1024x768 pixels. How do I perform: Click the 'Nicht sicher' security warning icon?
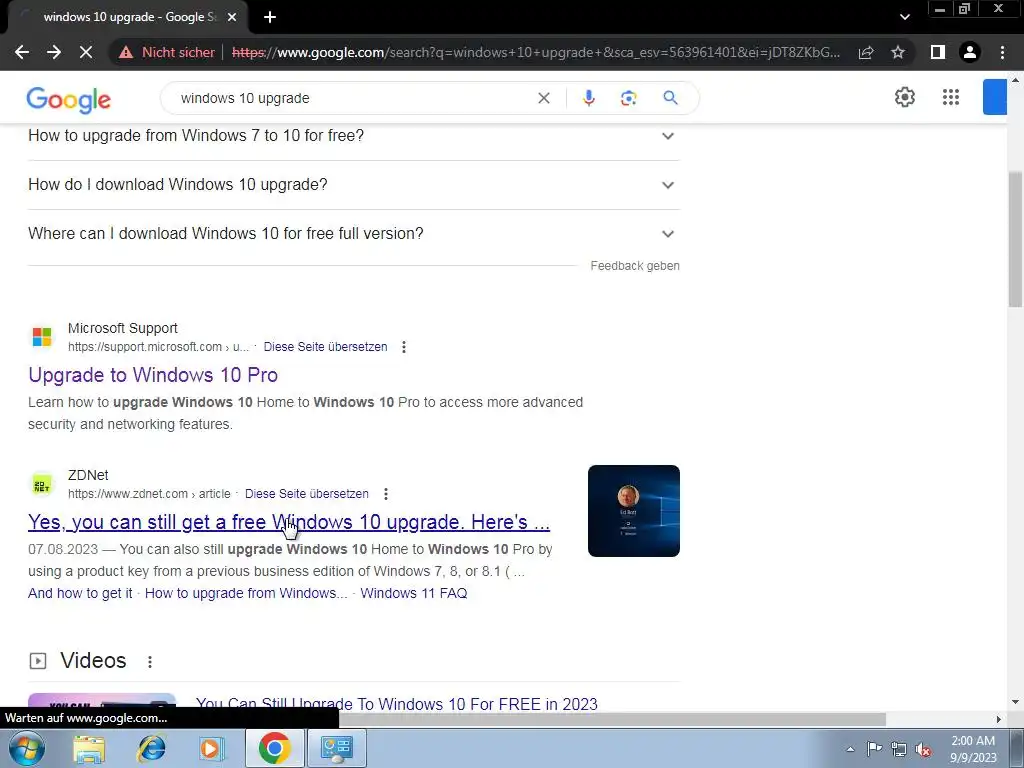point(126,52)
